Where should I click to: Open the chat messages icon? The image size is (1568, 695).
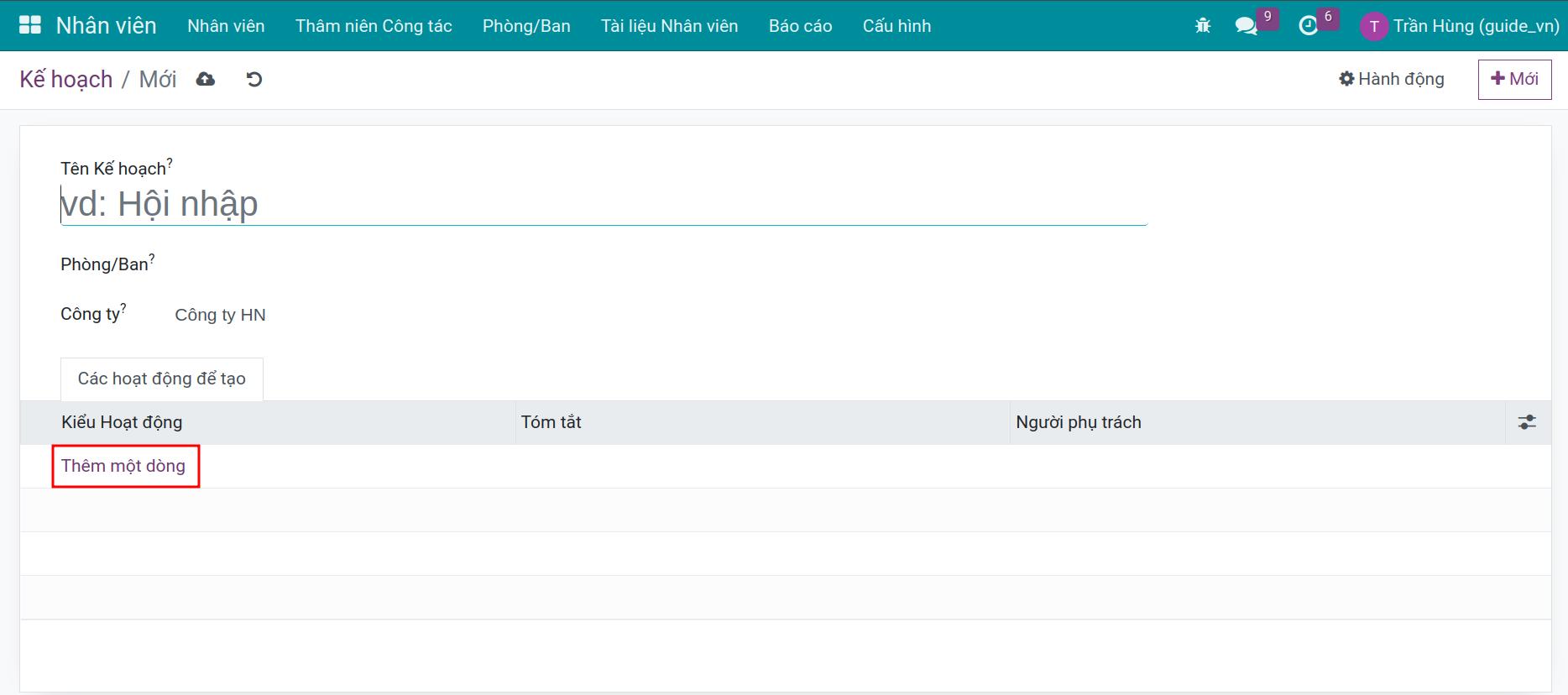pos(1247,26)
